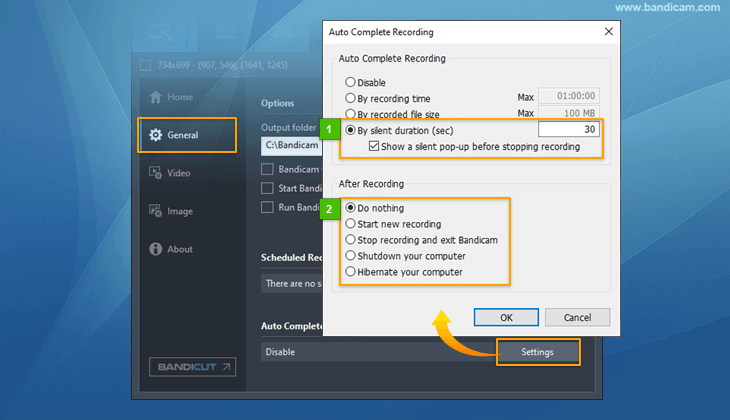
Task: Choose By recorded file size option
Action: click(x=350, y=114)
